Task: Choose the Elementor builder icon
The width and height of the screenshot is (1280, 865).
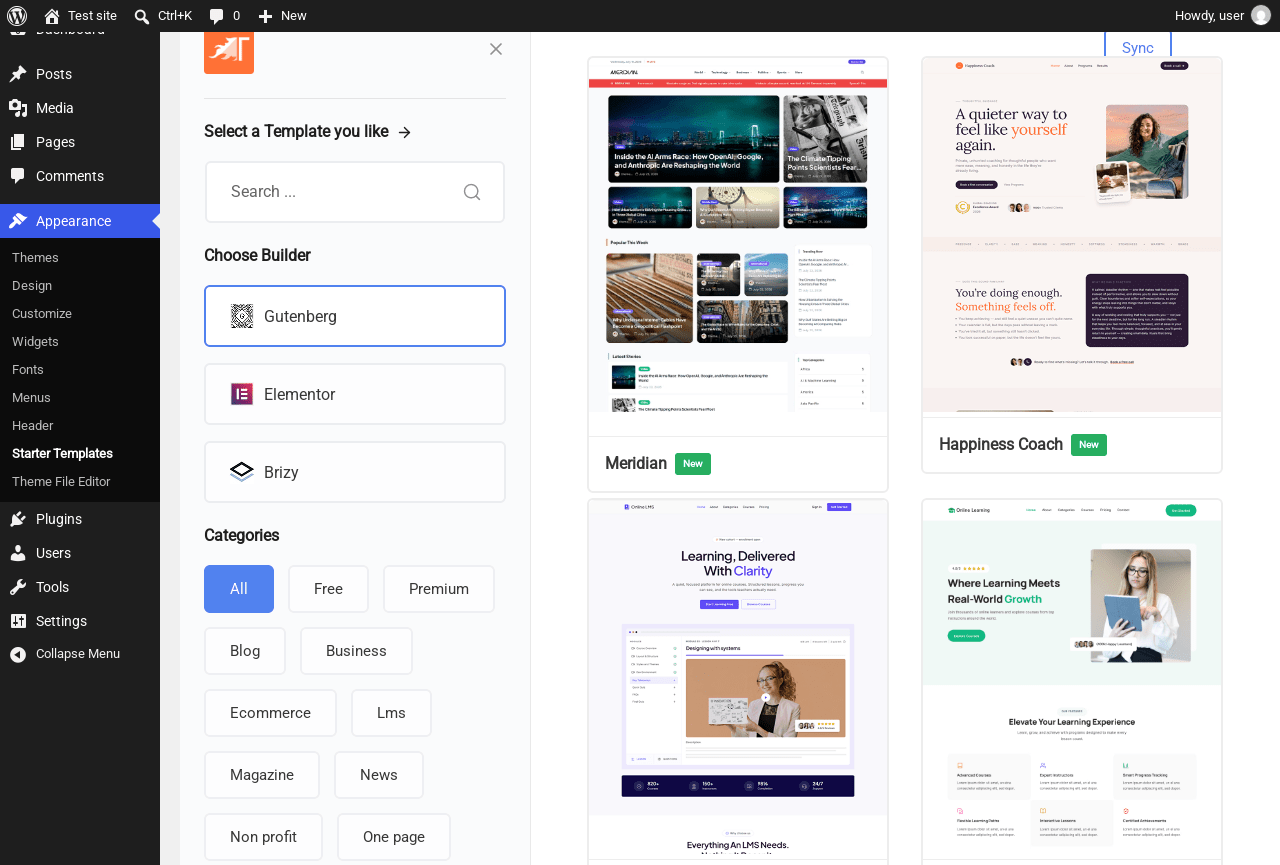Action: tap(242, 394)
